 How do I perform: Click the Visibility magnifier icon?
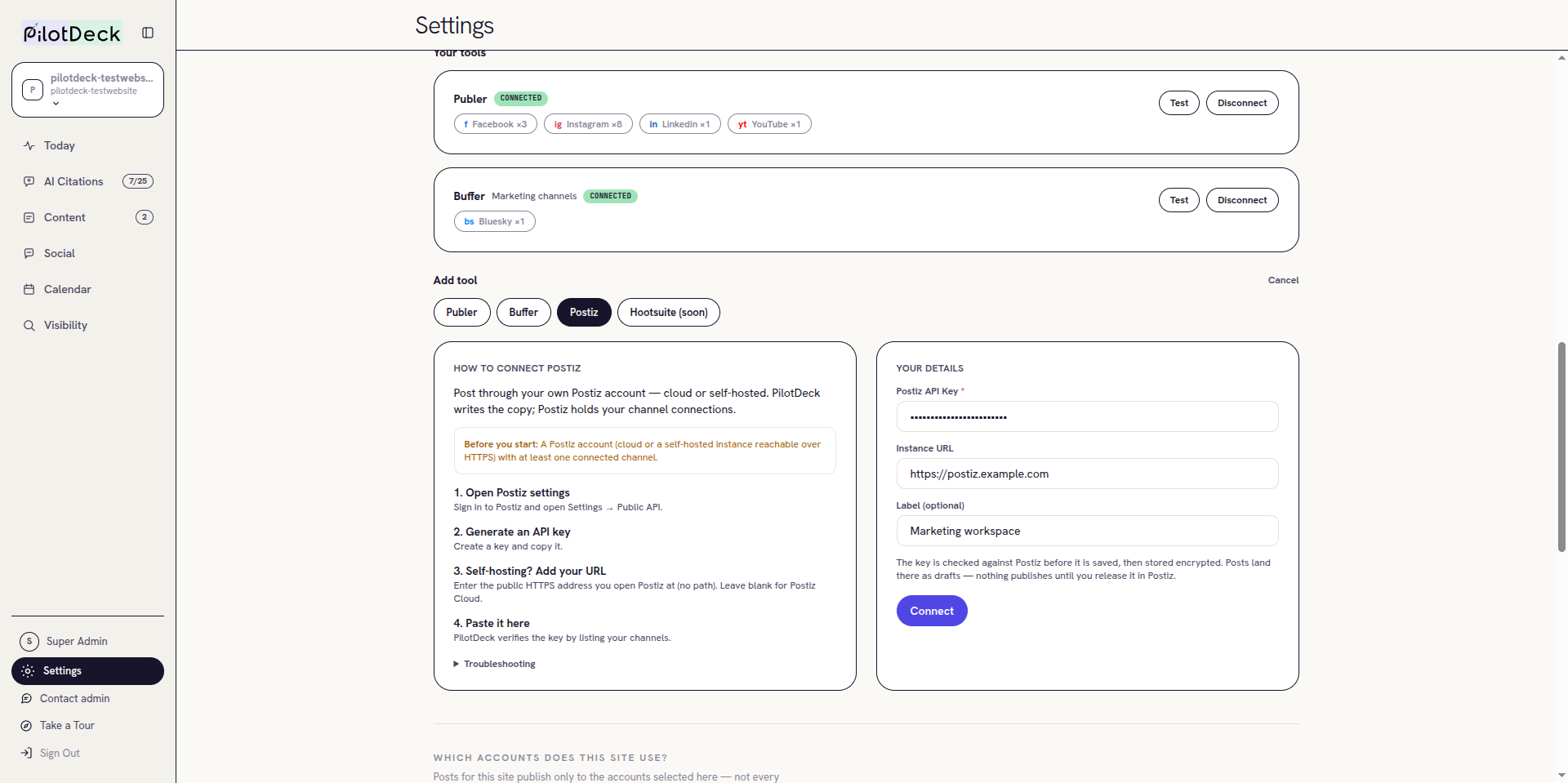coord(29,325)
